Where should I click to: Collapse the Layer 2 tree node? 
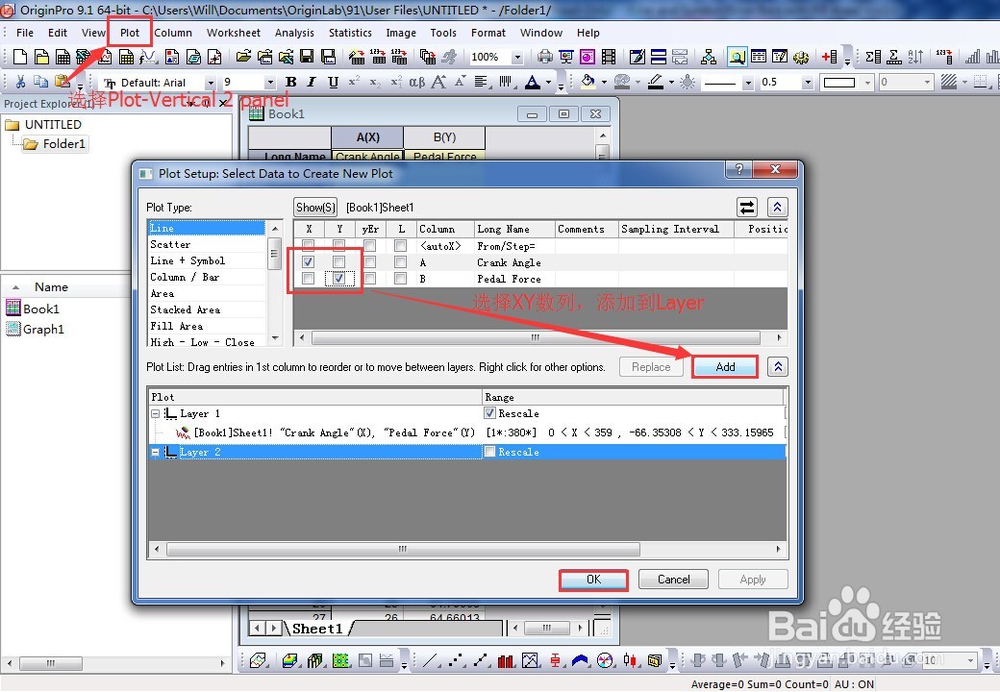click(x=155, y=452)
